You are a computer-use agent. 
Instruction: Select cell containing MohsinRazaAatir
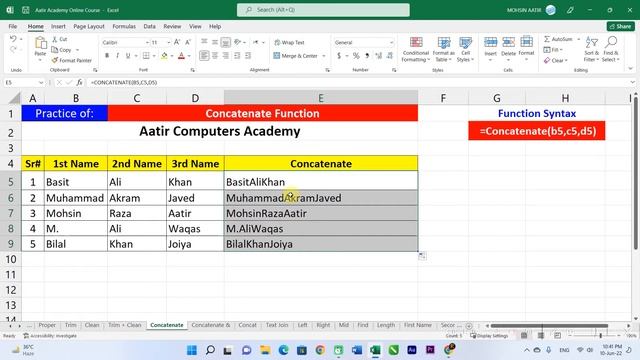click(x=321, y=213)
